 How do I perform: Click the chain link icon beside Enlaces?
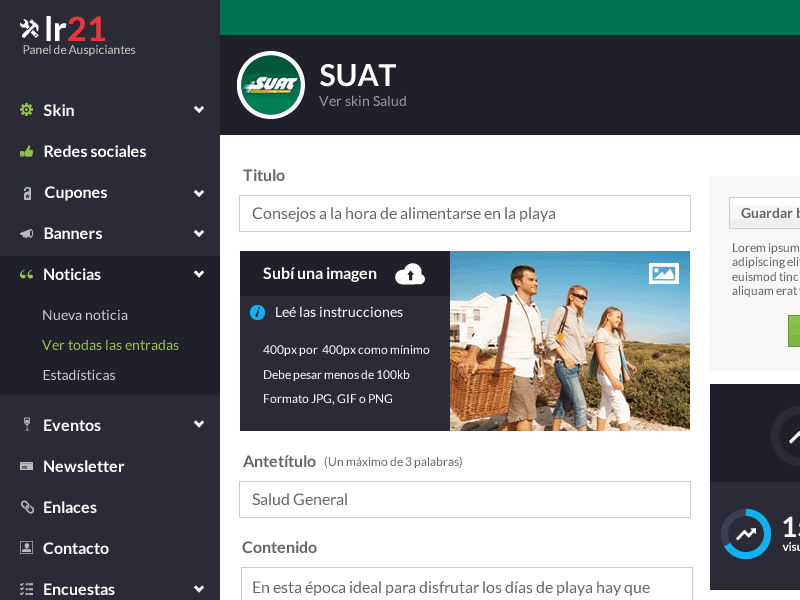point(27,507)
